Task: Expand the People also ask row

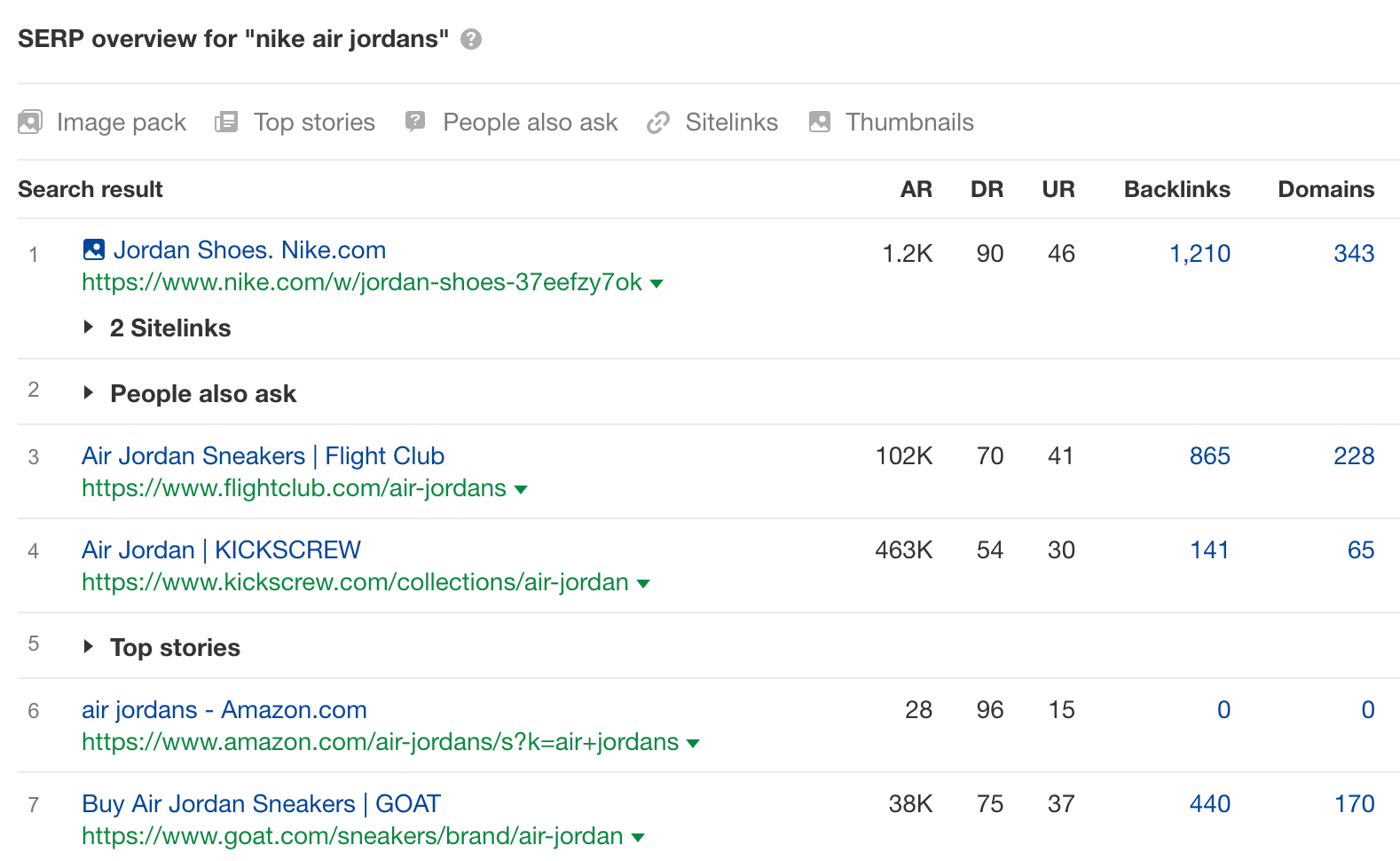Action: (89, 393)
